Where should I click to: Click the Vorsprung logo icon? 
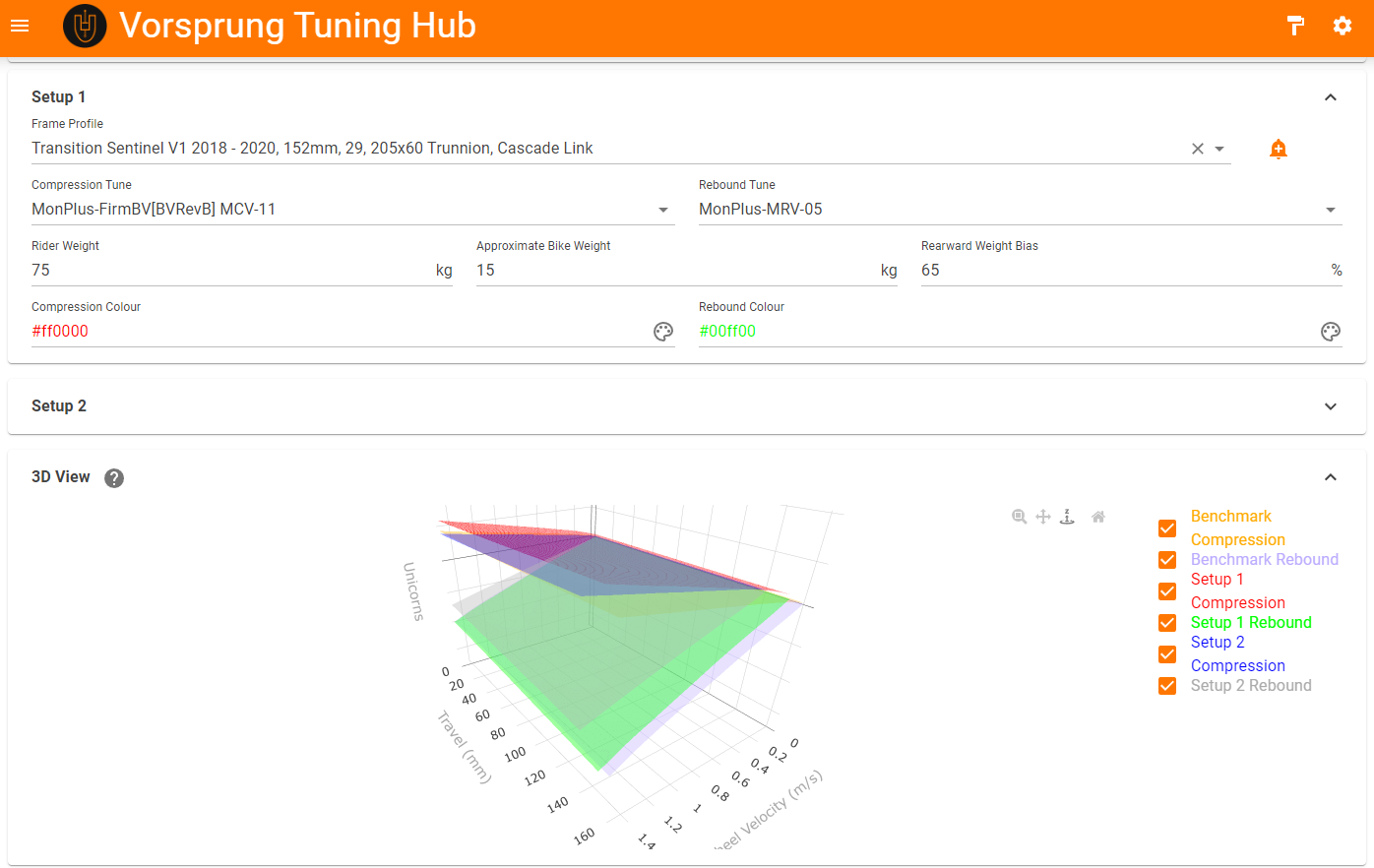coord(85,26)
